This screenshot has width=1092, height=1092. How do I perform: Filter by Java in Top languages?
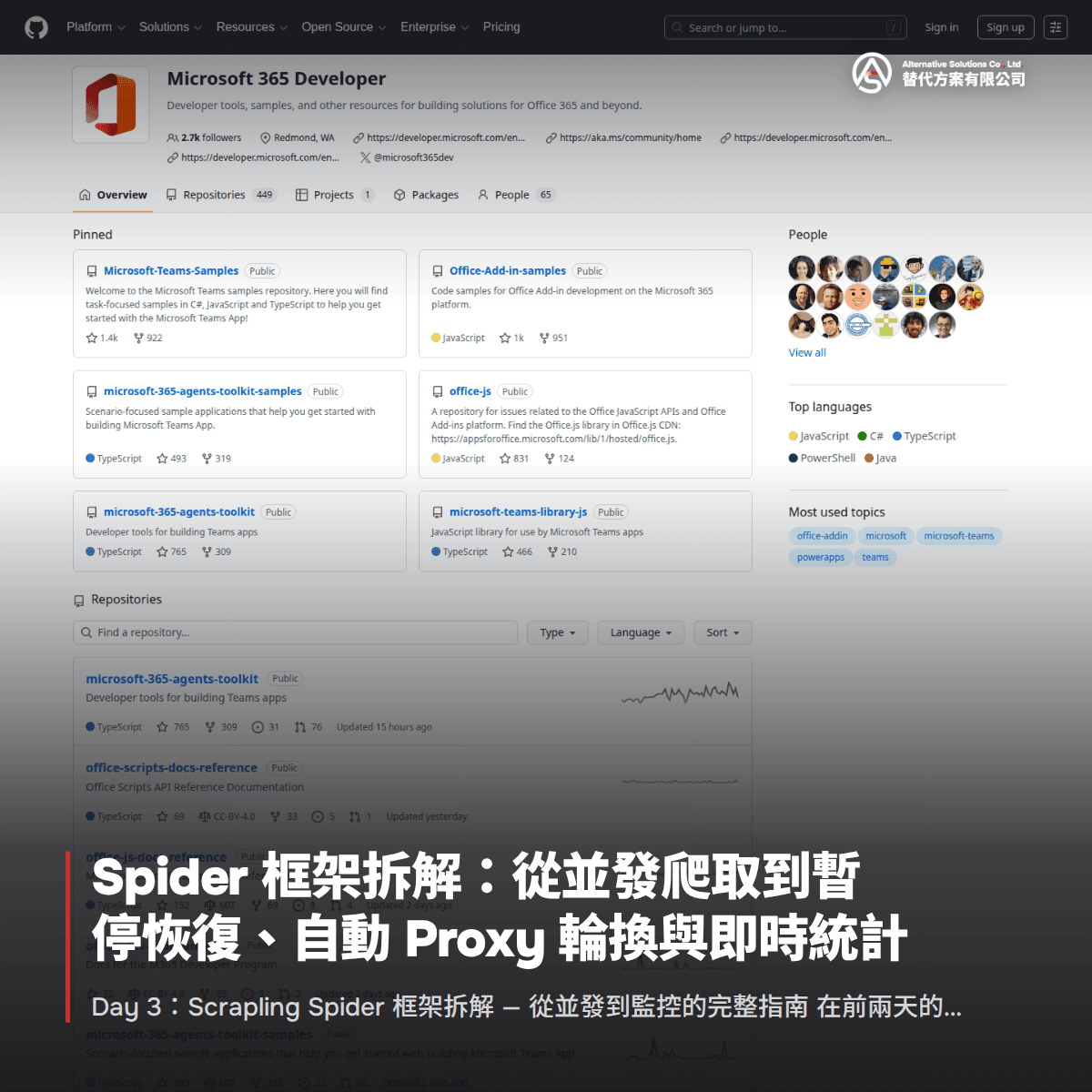pos(881,458)
